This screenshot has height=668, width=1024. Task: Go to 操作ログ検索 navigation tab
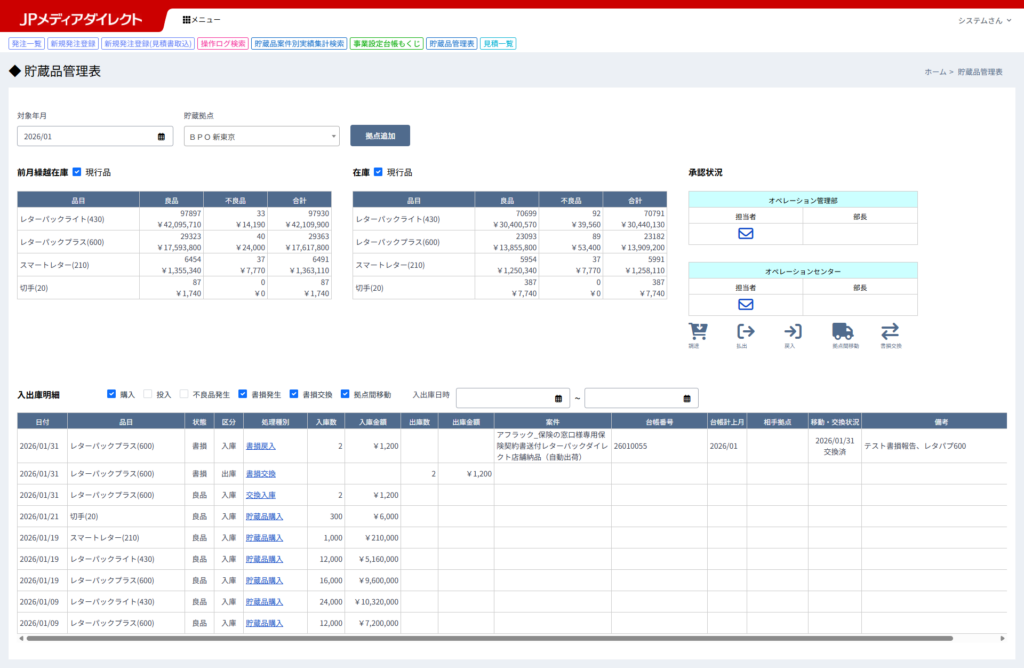click(222, 44)
